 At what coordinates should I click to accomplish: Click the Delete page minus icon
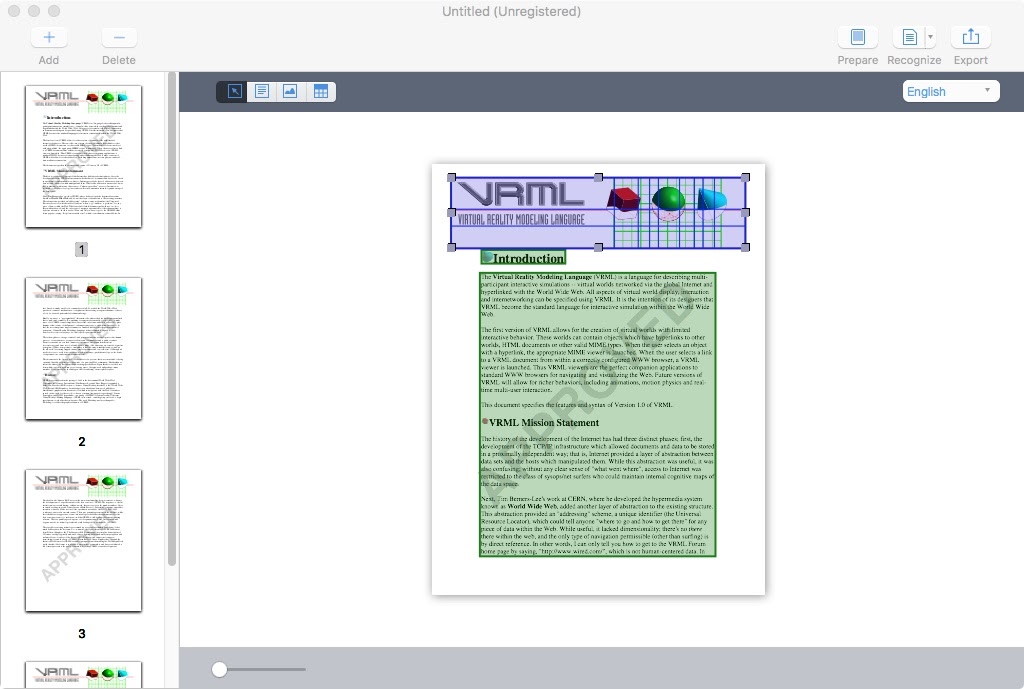click(x=119, y=37)
